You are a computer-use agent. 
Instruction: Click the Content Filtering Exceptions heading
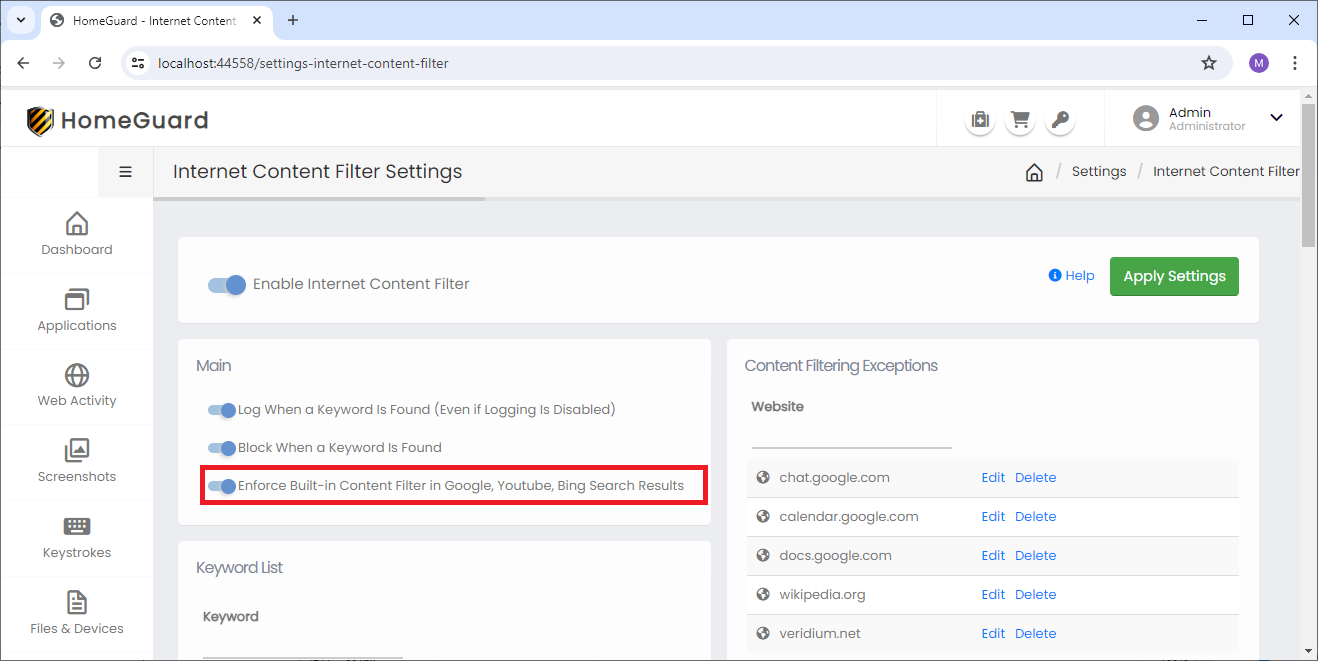pyautogui.click(x=841, y=366)
